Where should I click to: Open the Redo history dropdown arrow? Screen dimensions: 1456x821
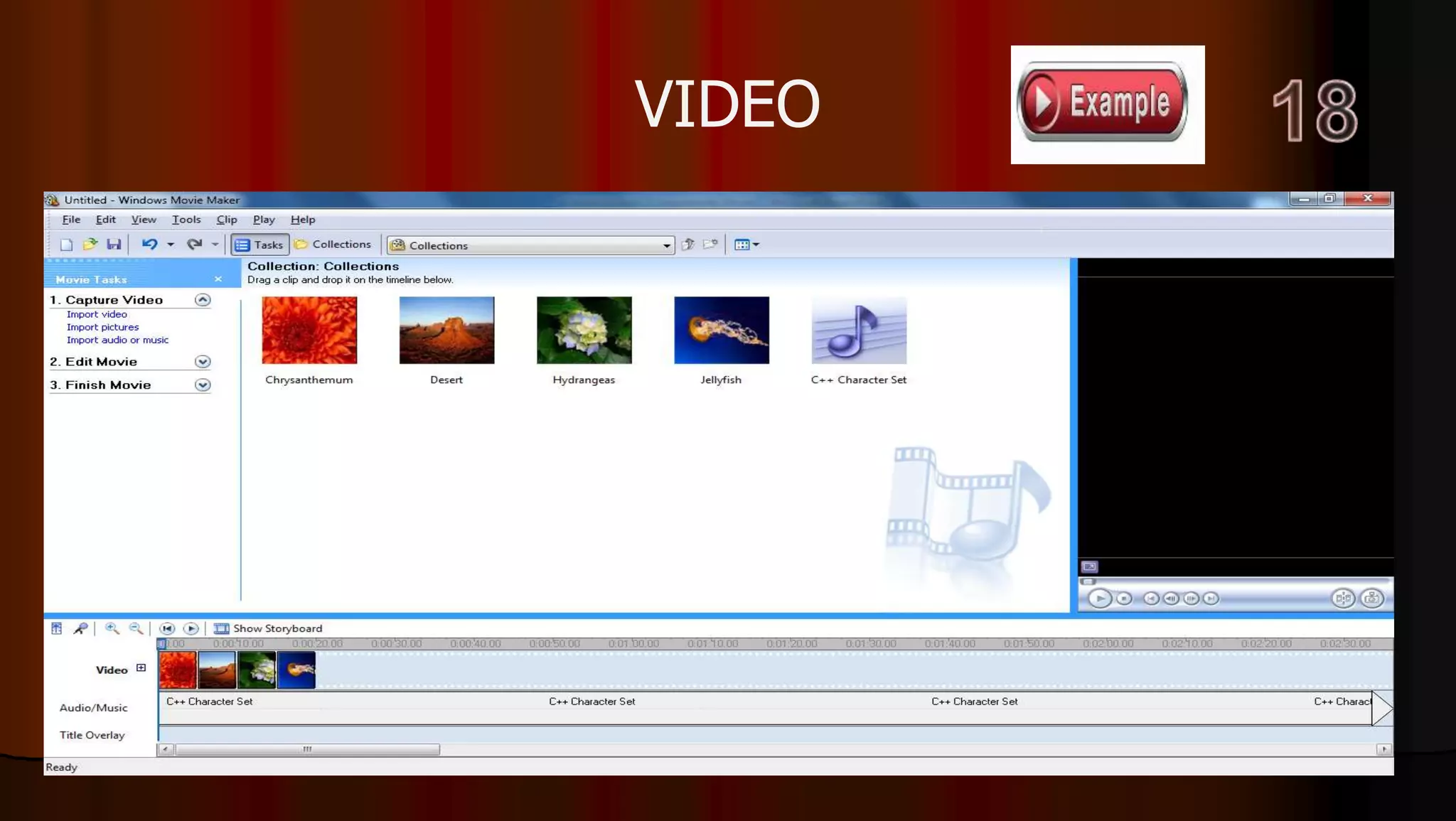click(x=215, y=245)
